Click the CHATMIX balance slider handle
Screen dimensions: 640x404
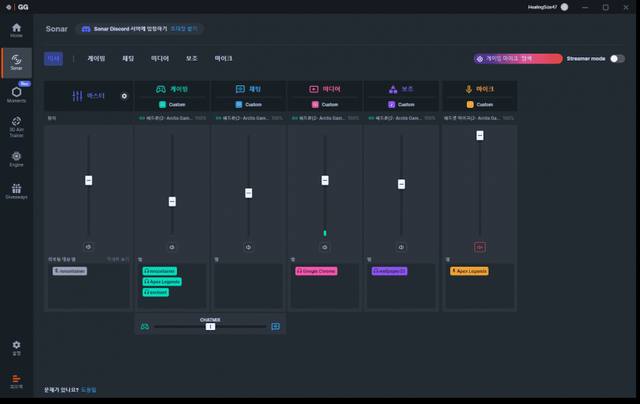point(210,326)
